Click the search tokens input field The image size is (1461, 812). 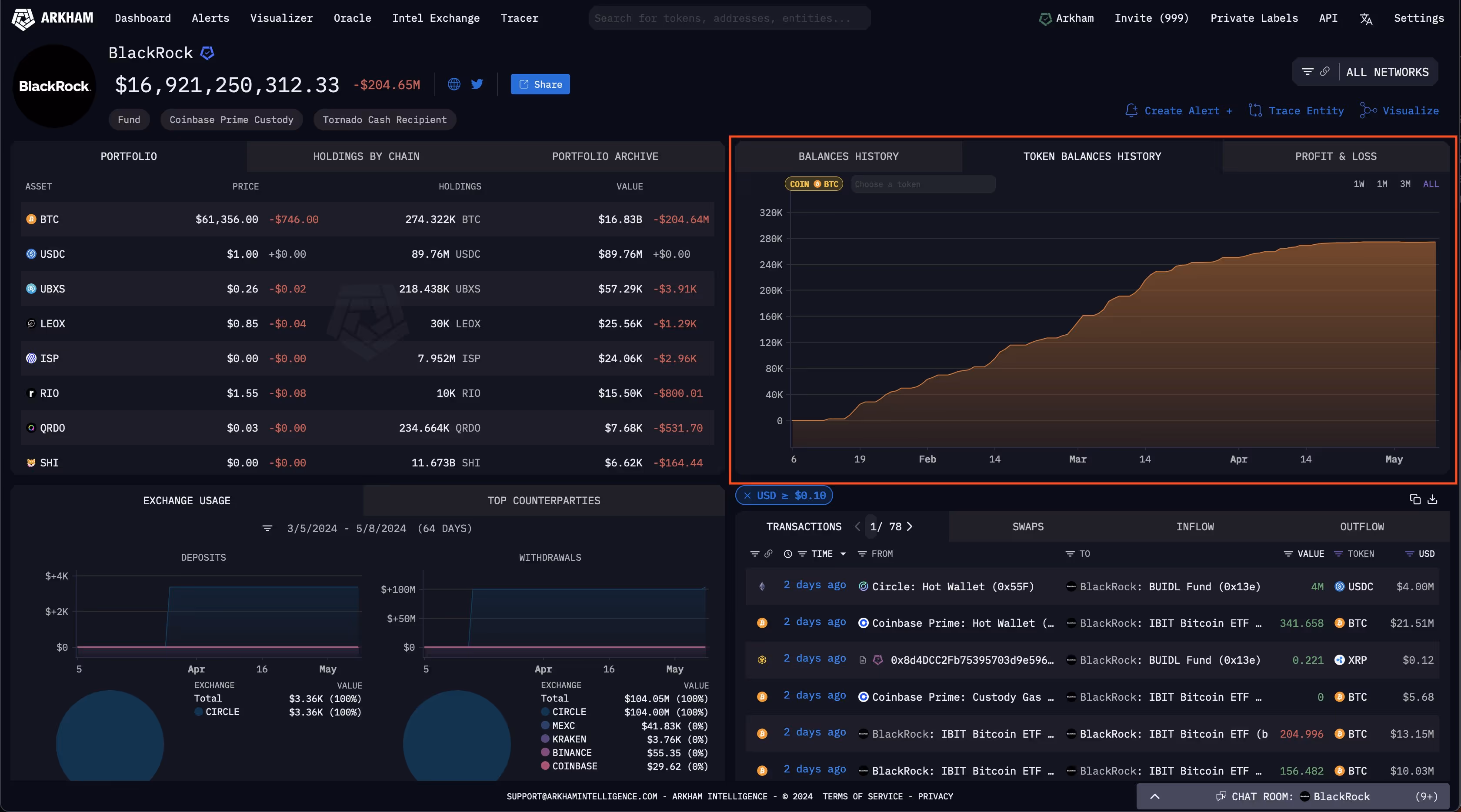pos(729,18)
